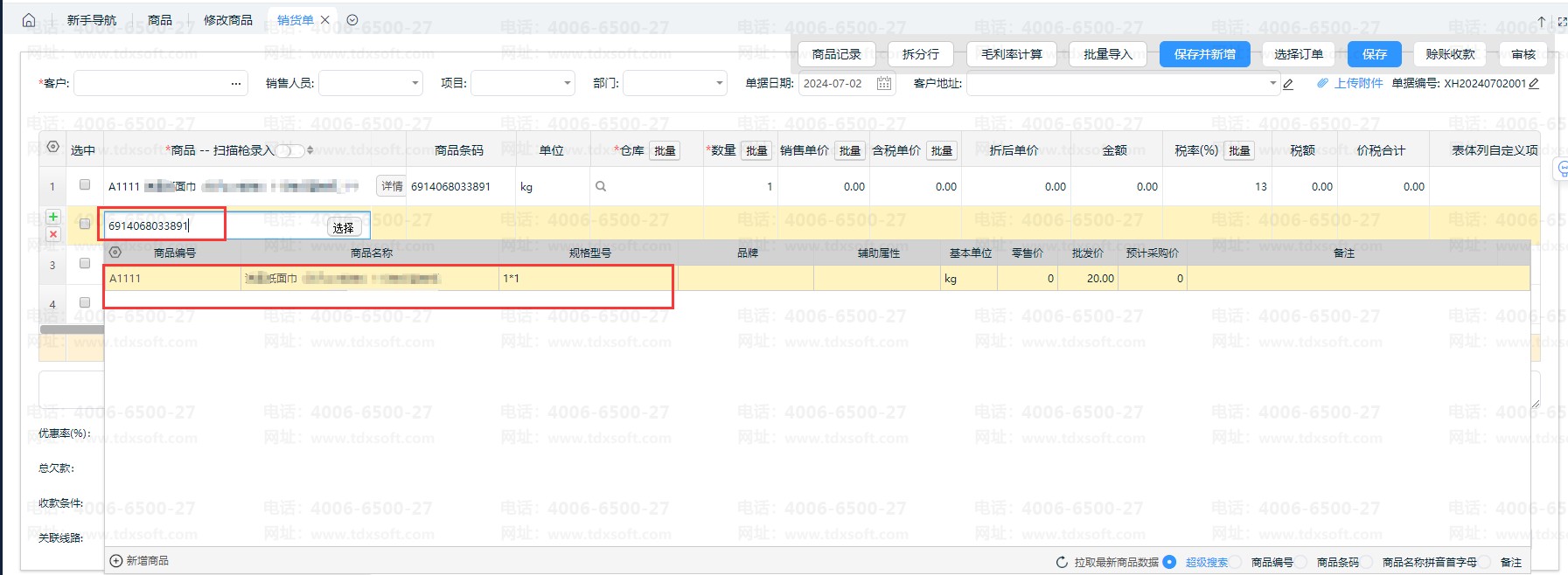1568x575 pixels.
Task: Click the magnifier icon in 仓库 cell
Action: click(601, 186)
